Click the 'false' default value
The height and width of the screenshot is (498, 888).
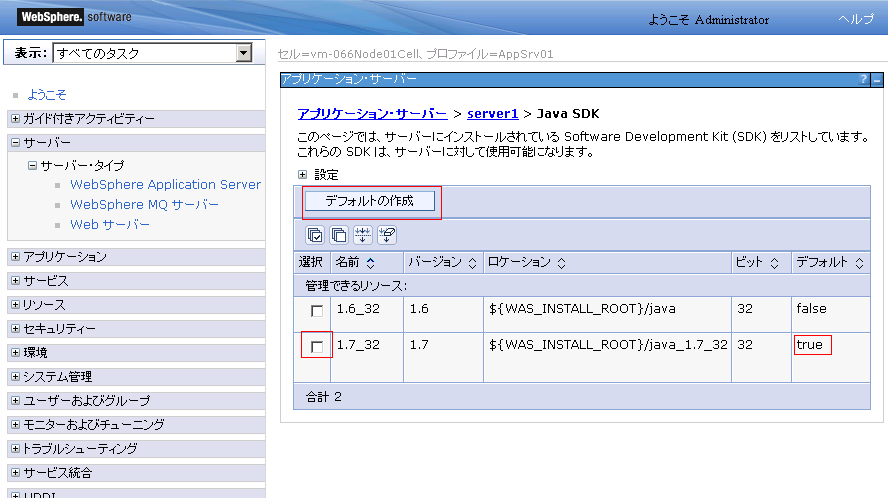(x=812, y=309)
